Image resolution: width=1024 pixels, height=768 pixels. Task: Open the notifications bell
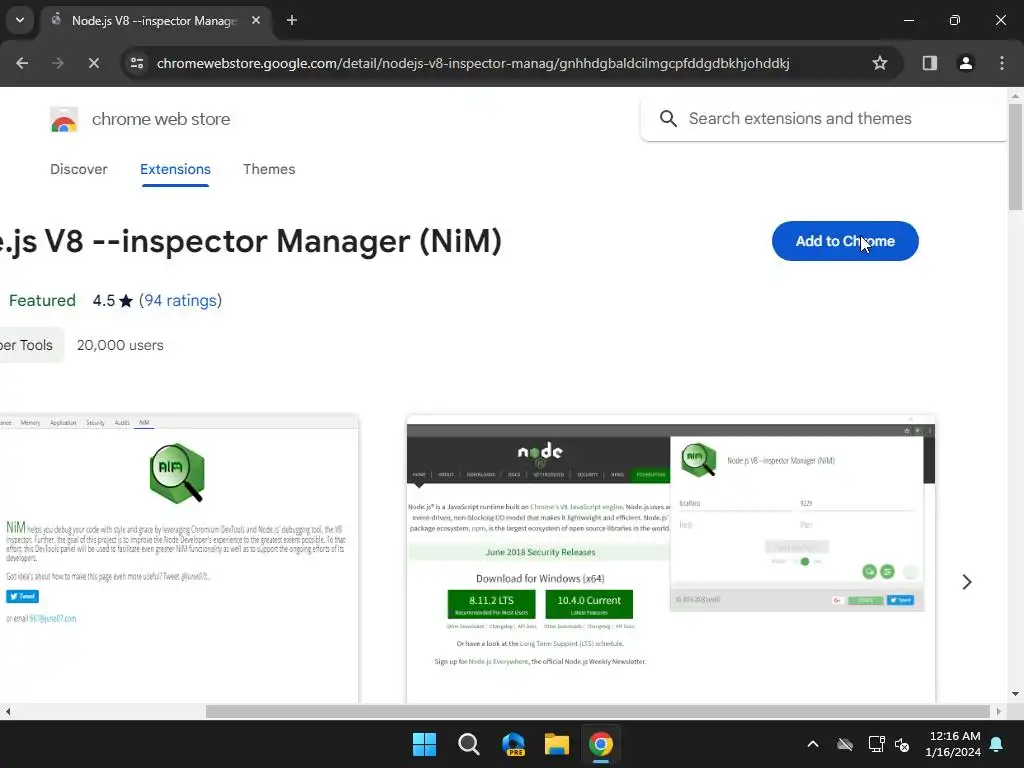click(997, 744)
